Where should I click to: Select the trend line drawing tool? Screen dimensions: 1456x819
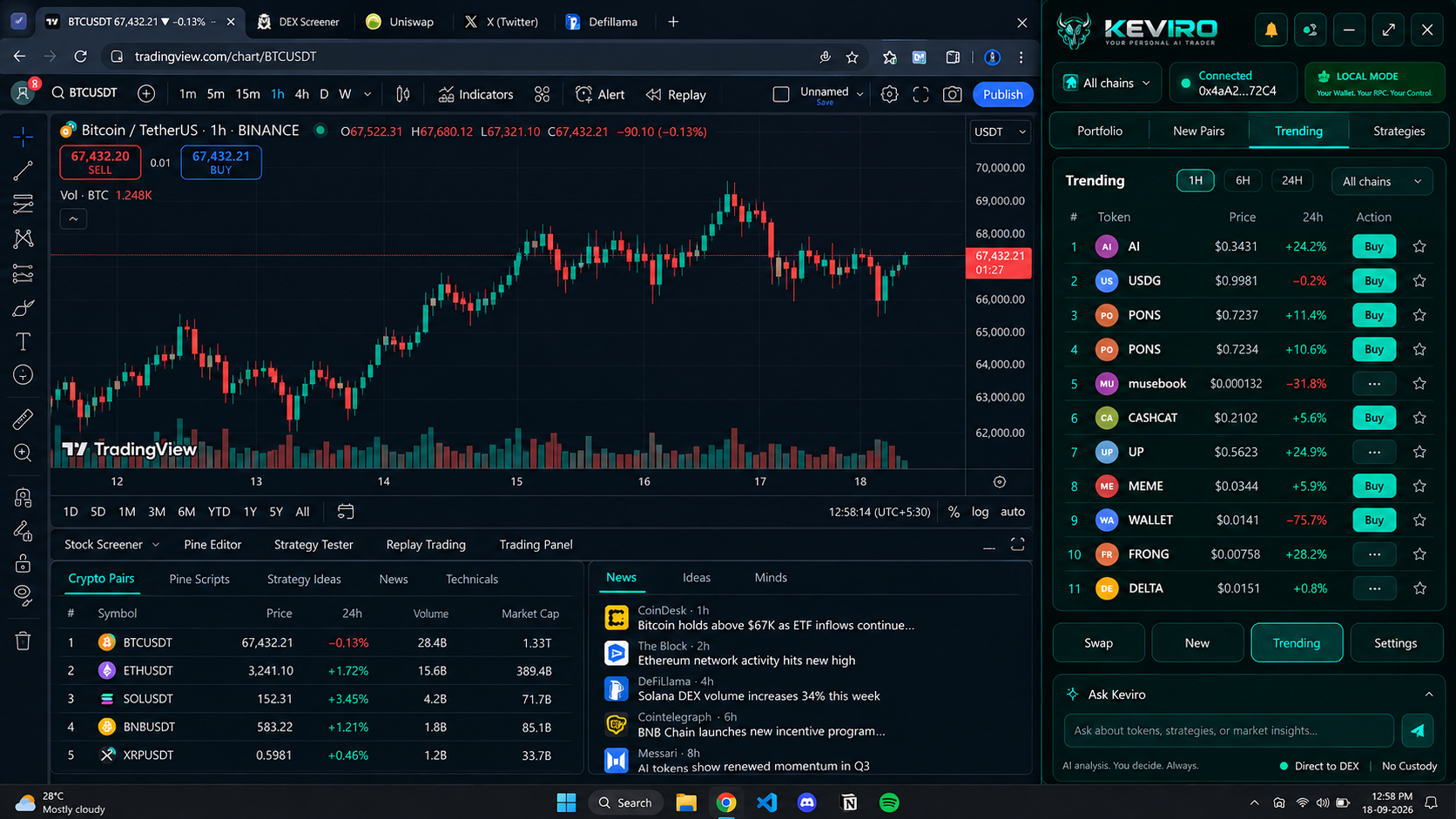(x=24, y=171)
